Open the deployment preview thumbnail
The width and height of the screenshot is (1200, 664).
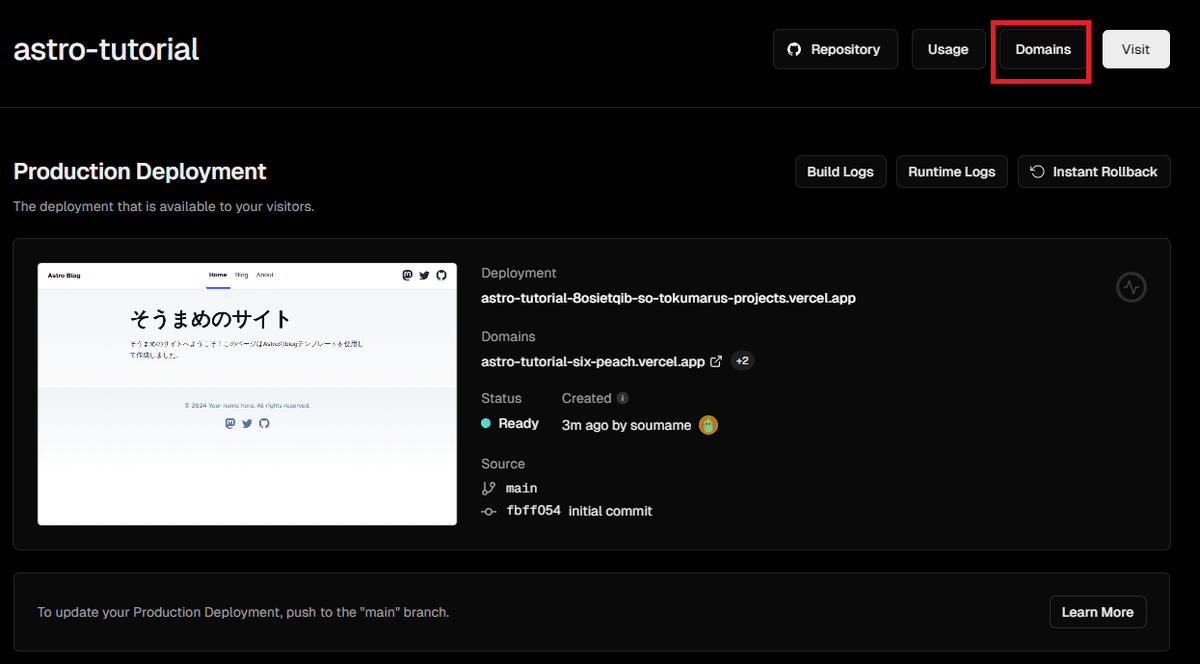pyautogui.click(x=247, y=394)
